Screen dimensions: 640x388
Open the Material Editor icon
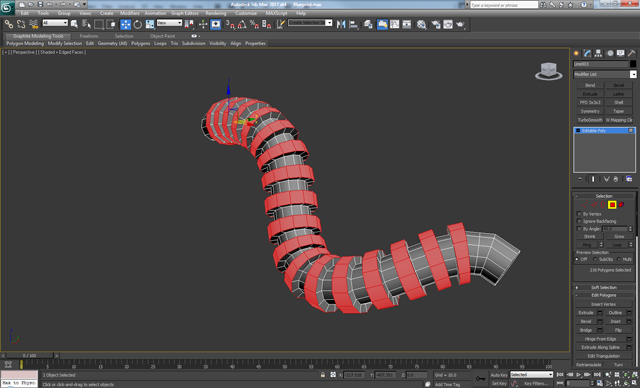pos(422,24)
